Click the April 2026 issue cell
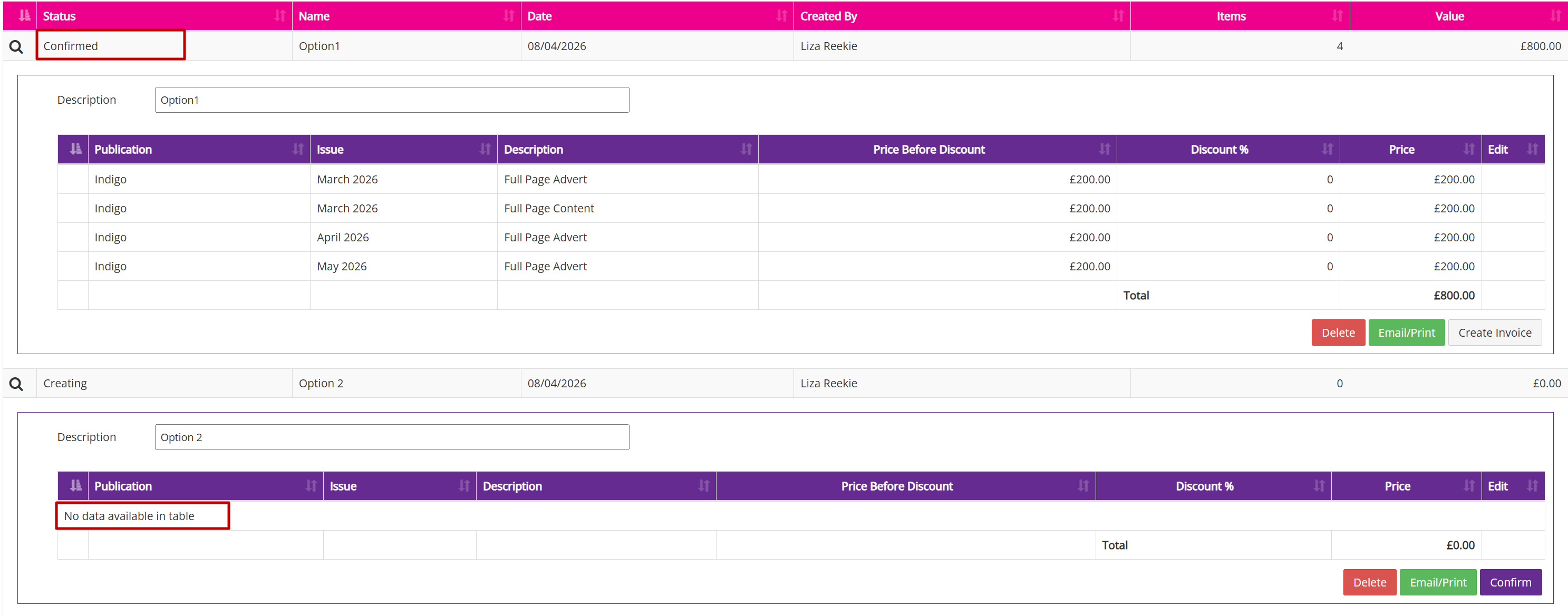The height and width of the screenshot is (616, 1568). (x=403, y=237)
